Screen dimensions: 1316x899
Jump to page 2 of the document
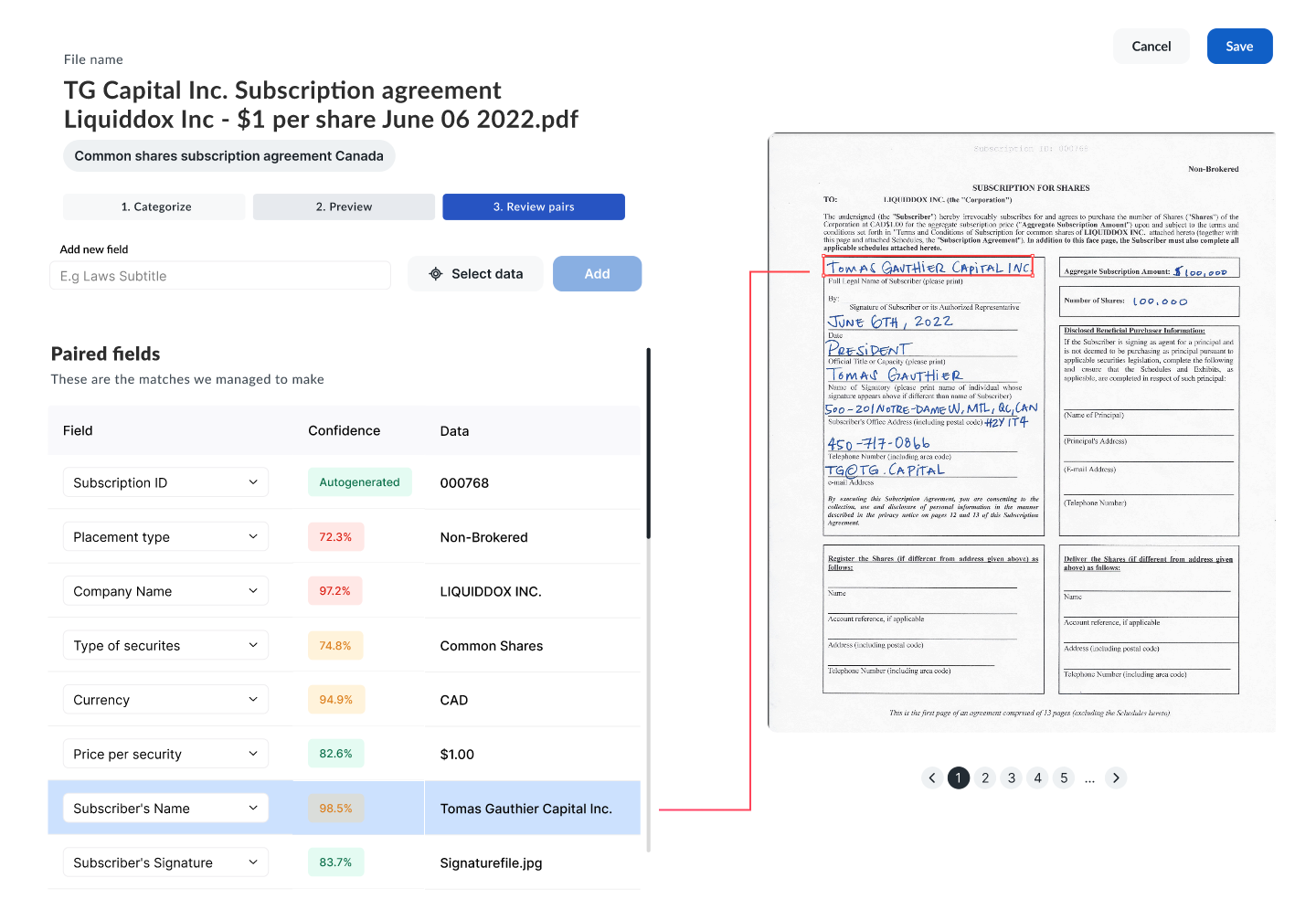point(985,778)
